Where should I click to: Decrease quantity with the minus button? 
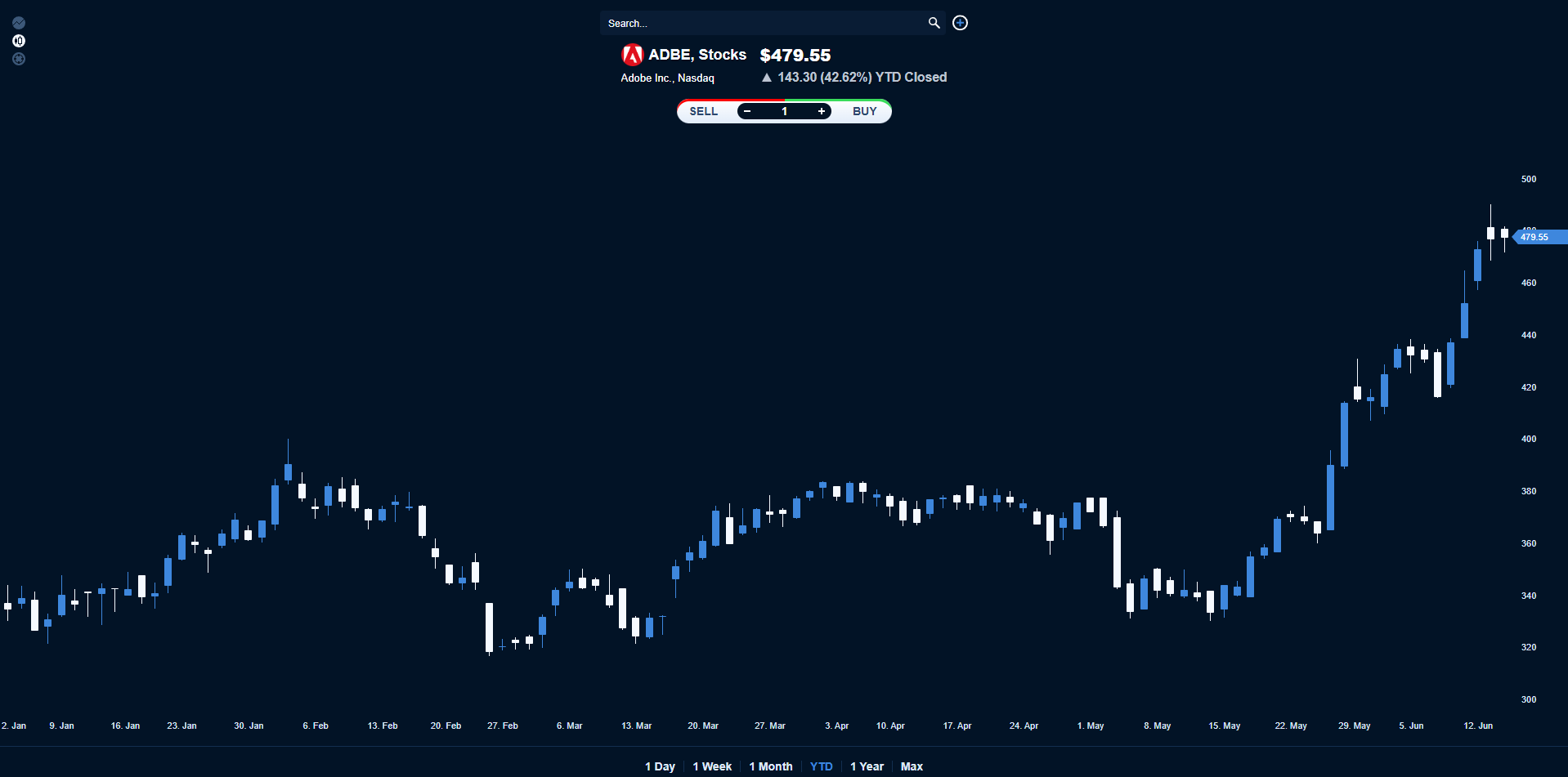747,111
